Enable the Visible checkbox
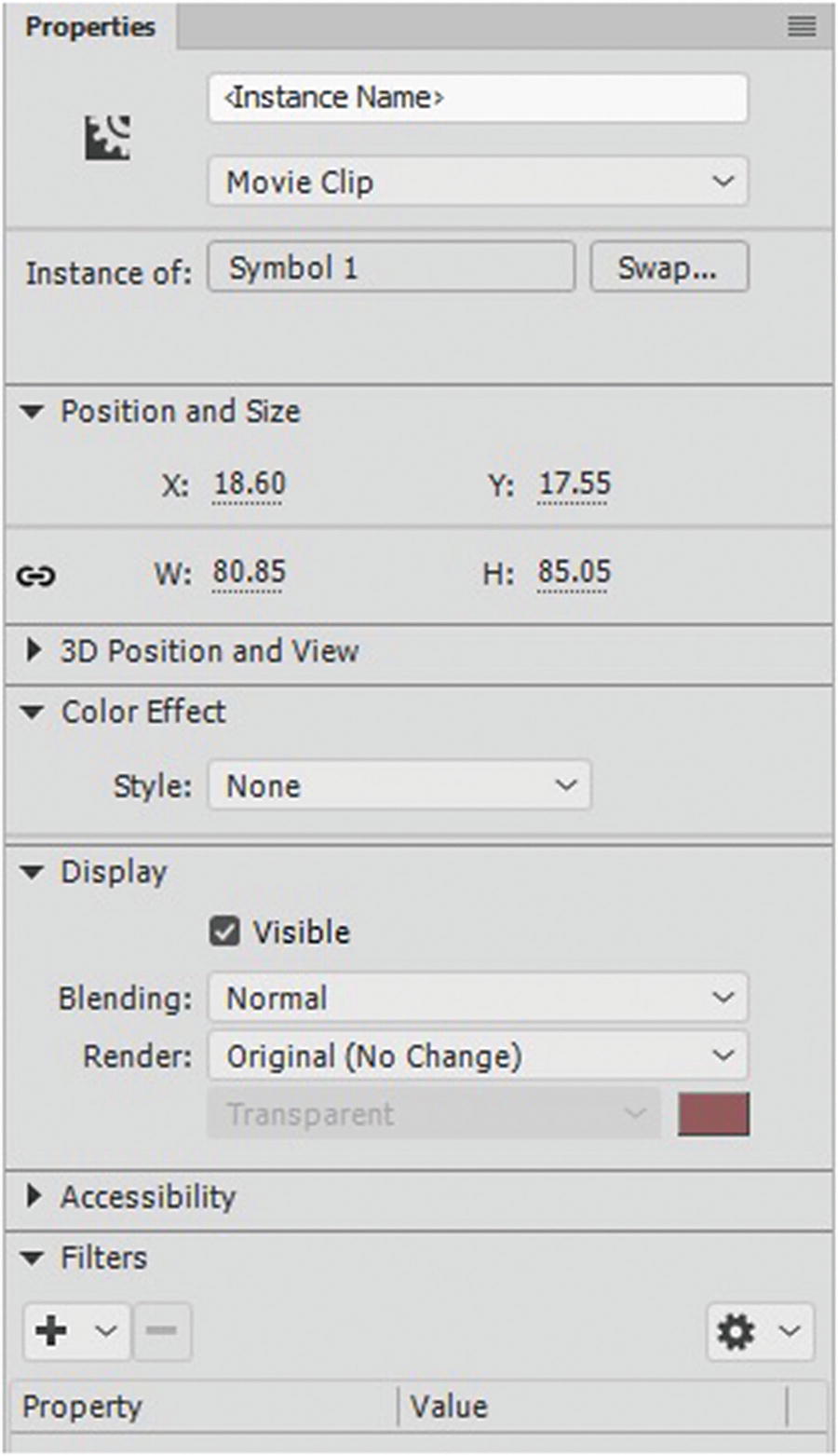Image resolution: width=838 pixels, height=1456 pixels. 223,931
